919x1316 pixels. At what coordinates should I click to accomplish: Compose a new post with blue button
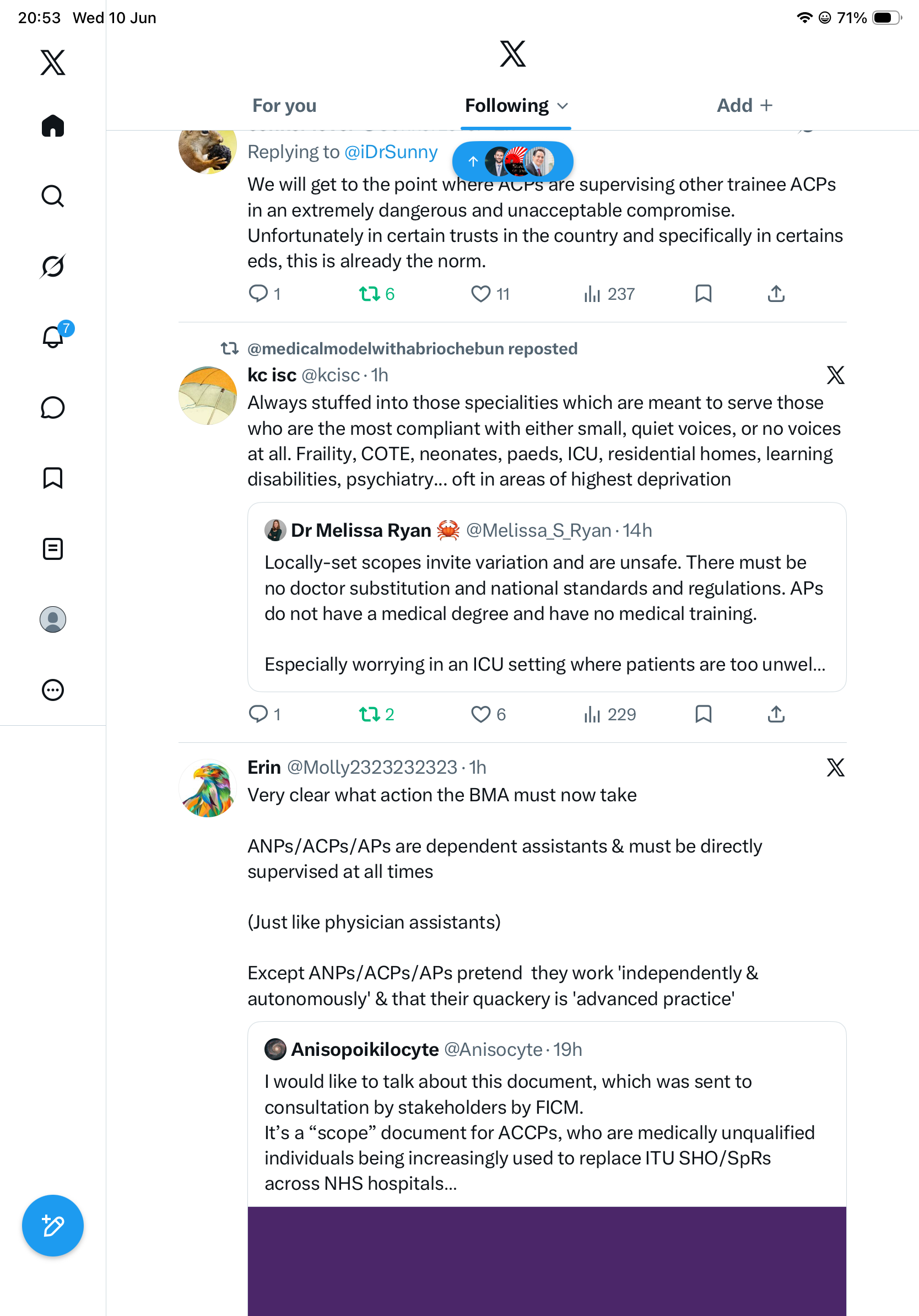tap(53, 1226)
